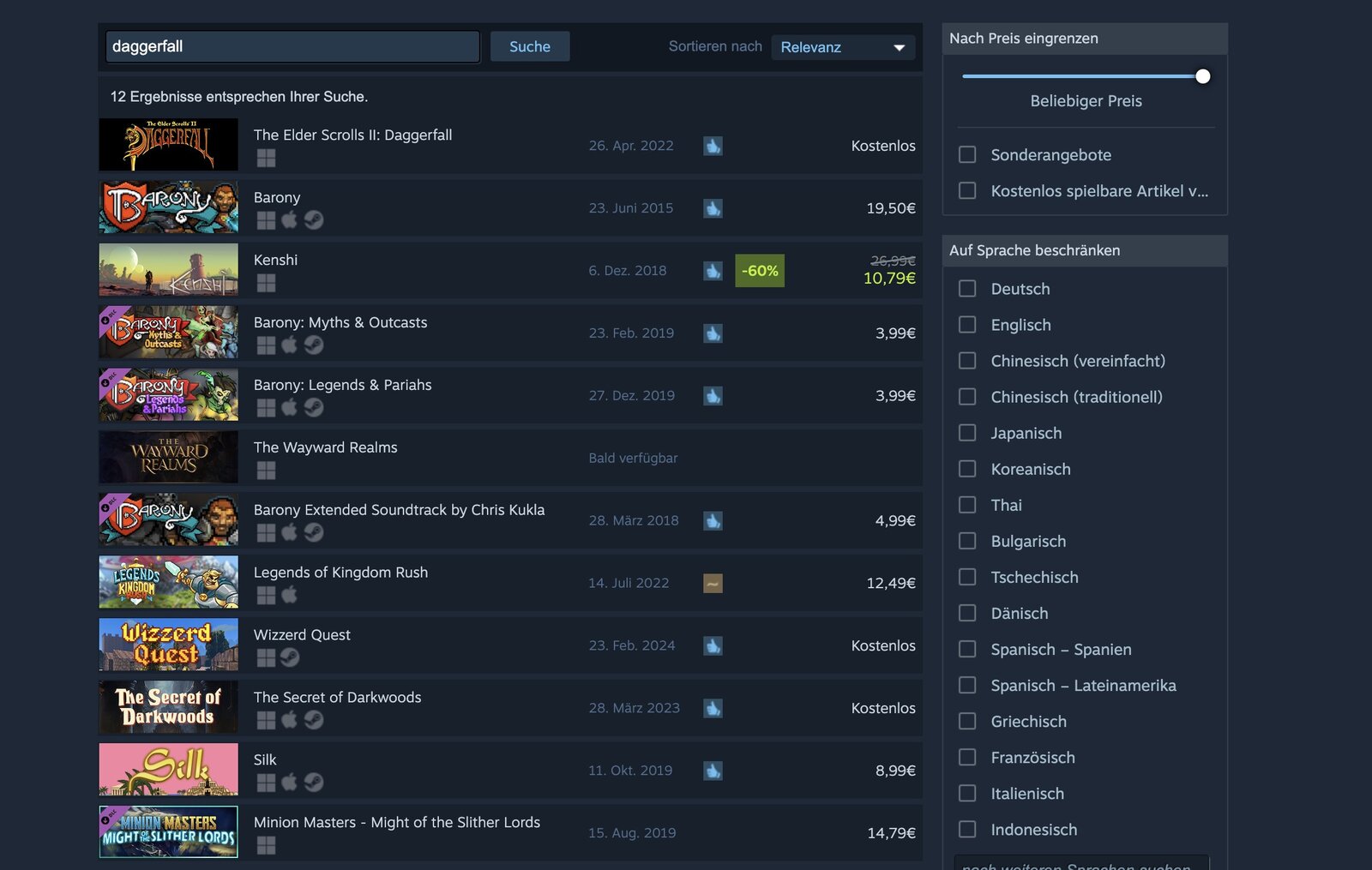Click the review icon for Barony: Legends & Pariahs
This screenshot has width=1372, height=870.
click(x=713, y=396)
